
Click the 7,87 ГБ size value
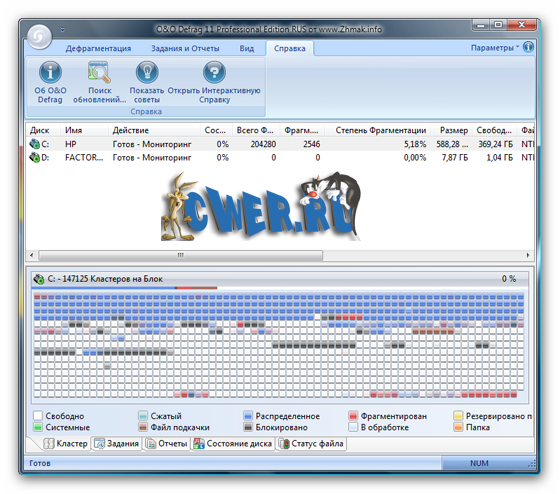455,158
